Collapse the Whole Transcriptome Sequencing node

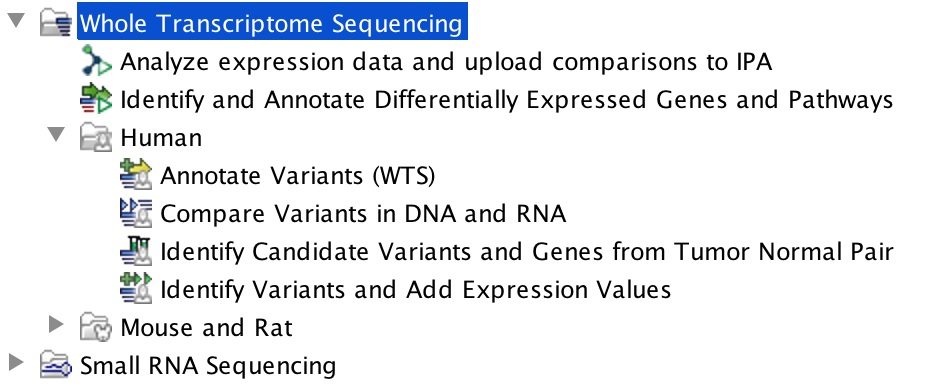pos(16,21)
